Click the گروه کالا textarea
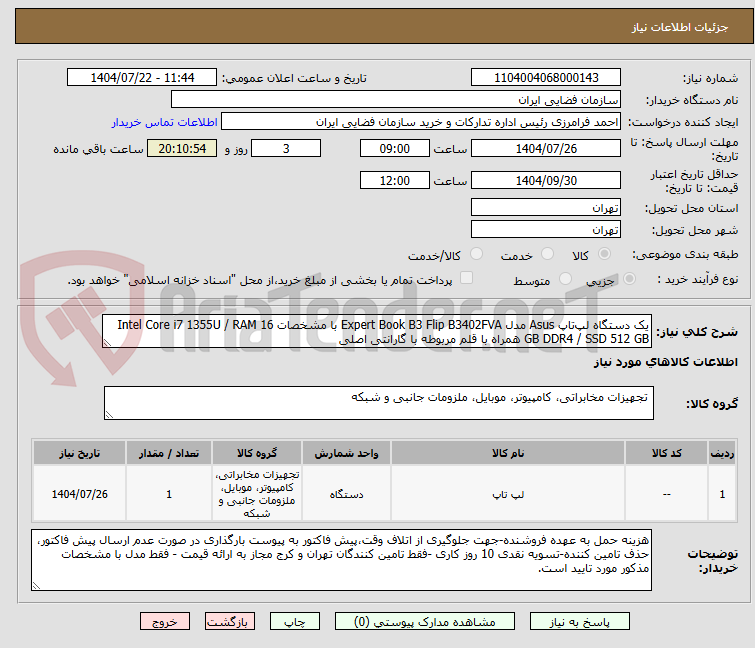Viewport: 755px width, 648px height. click(x=378, y=403)
